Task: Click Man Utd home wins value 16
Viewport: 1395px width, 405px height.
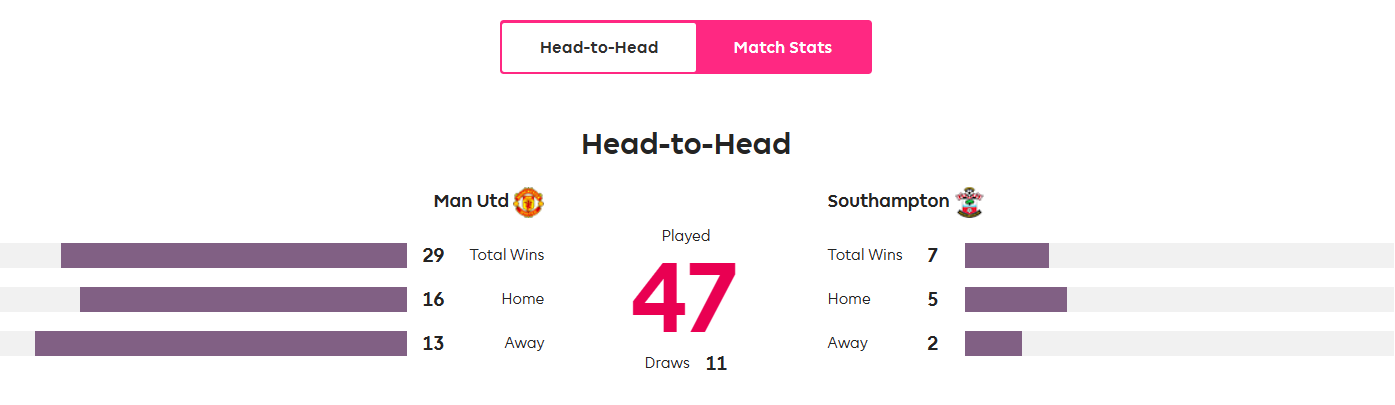Action: coord(433,299)
